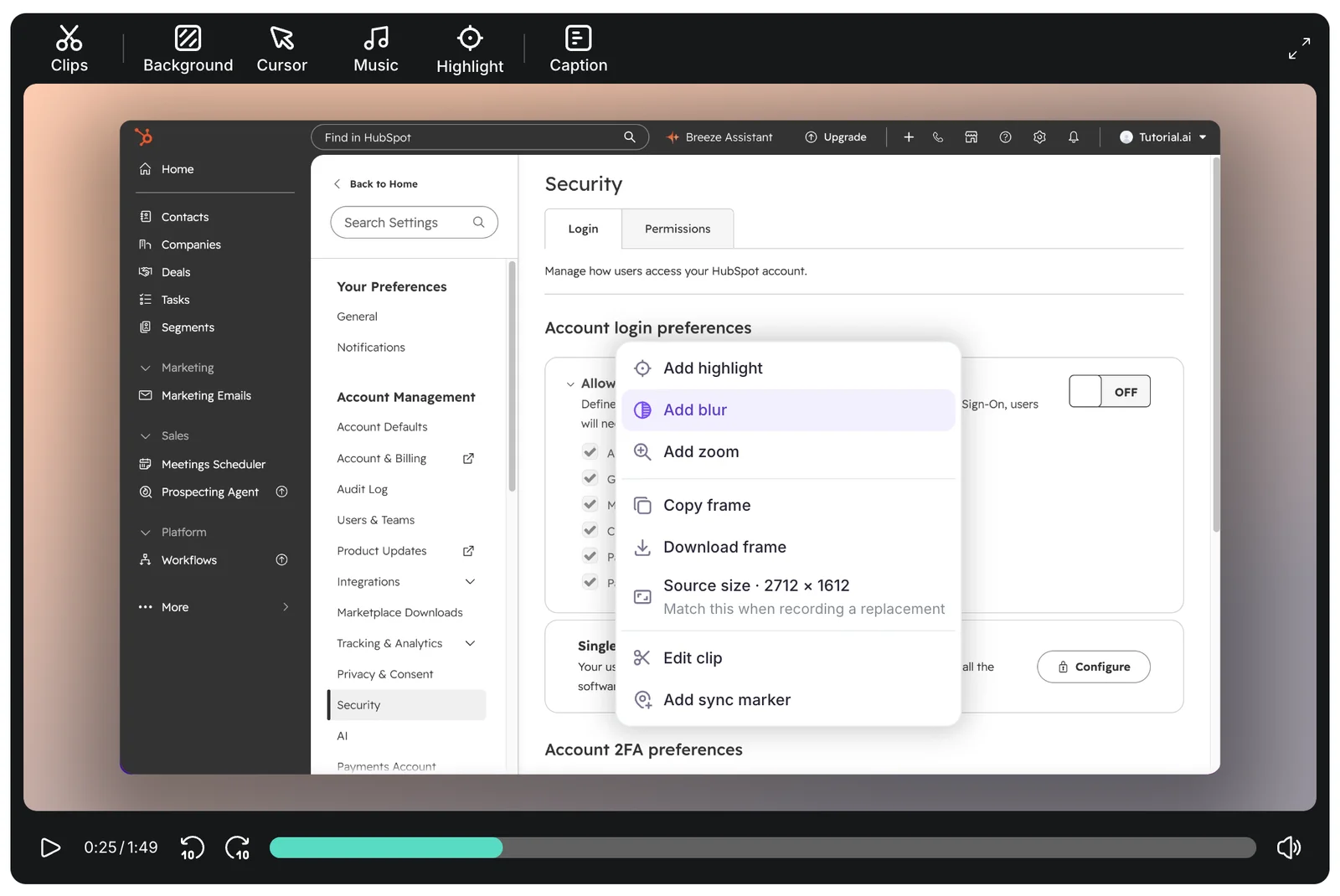This screenshot has height=896, width=1340.
Task: Choose Copy frame
Action: click(x=787, y=505)
